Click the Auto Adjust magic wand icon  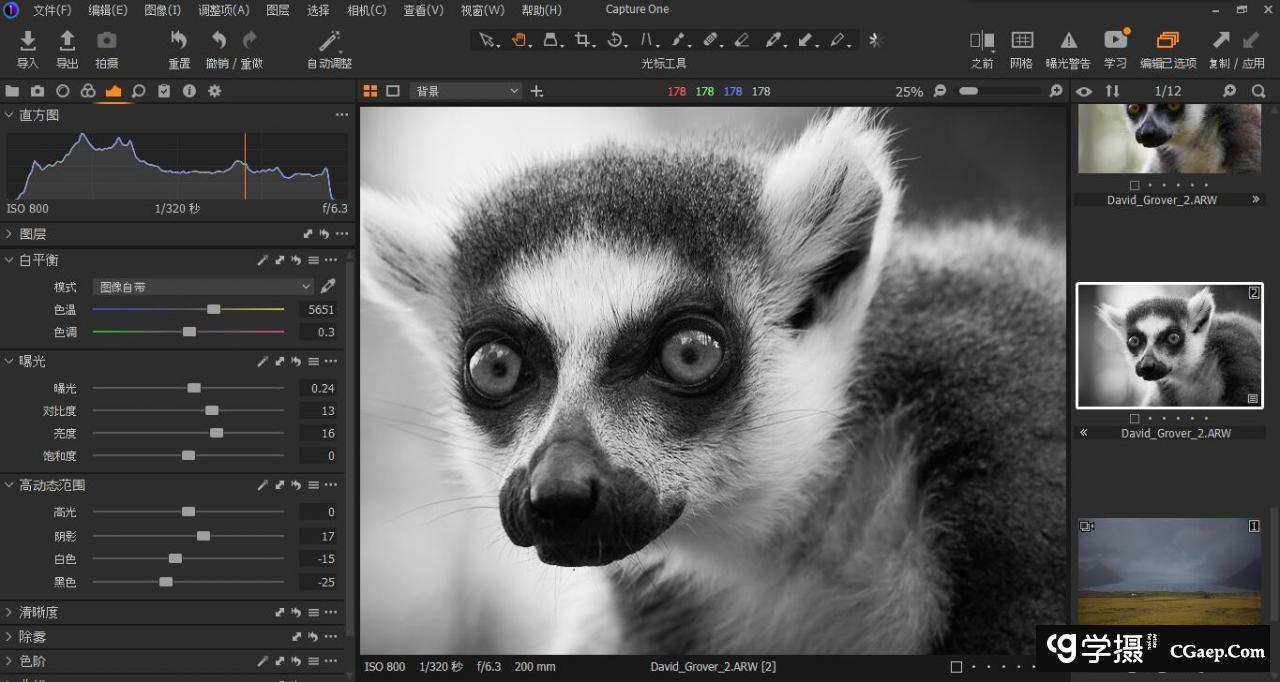coord(329,41)
